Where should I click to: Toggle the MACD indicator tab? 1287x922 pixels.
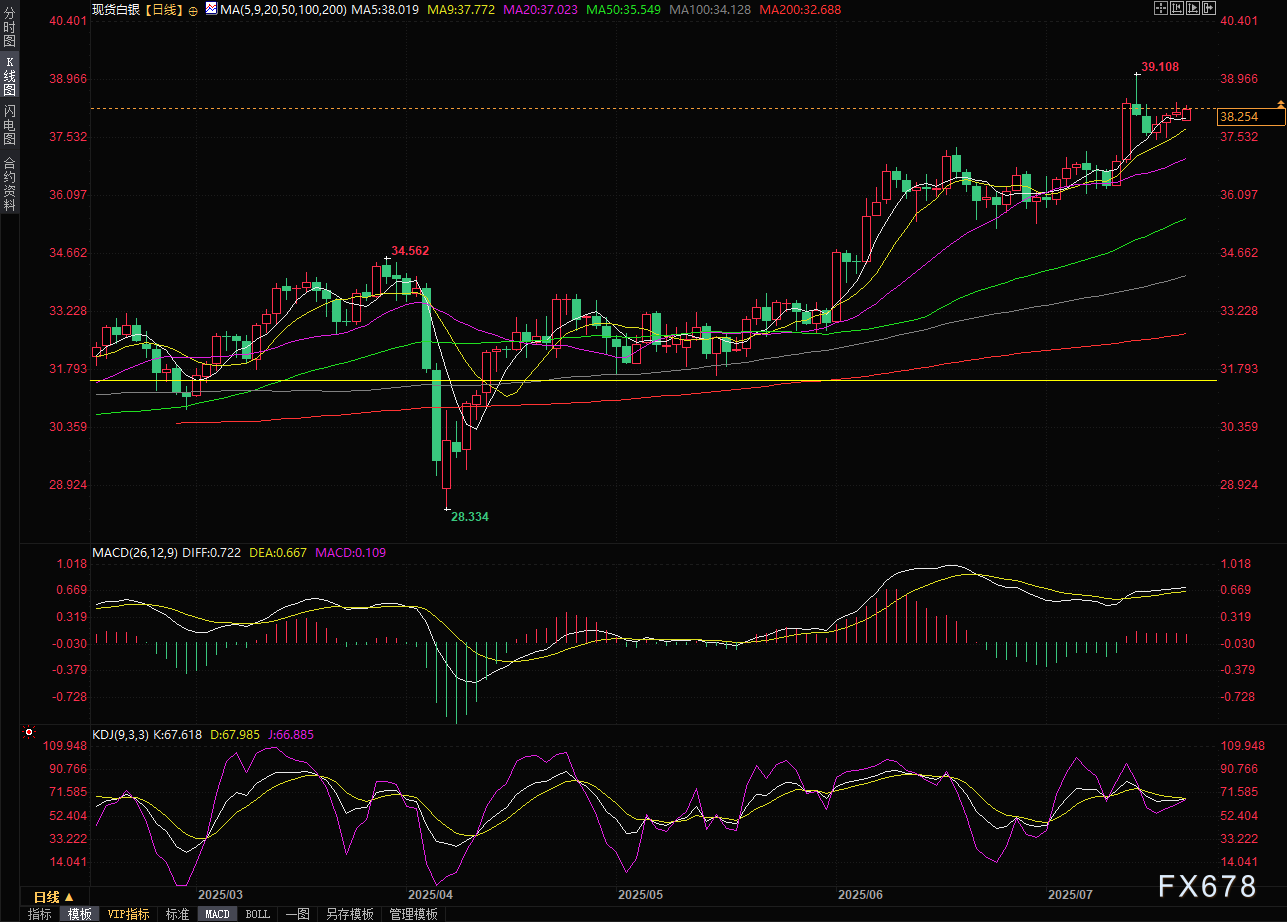pyautogui.click(x=217, y=914)
